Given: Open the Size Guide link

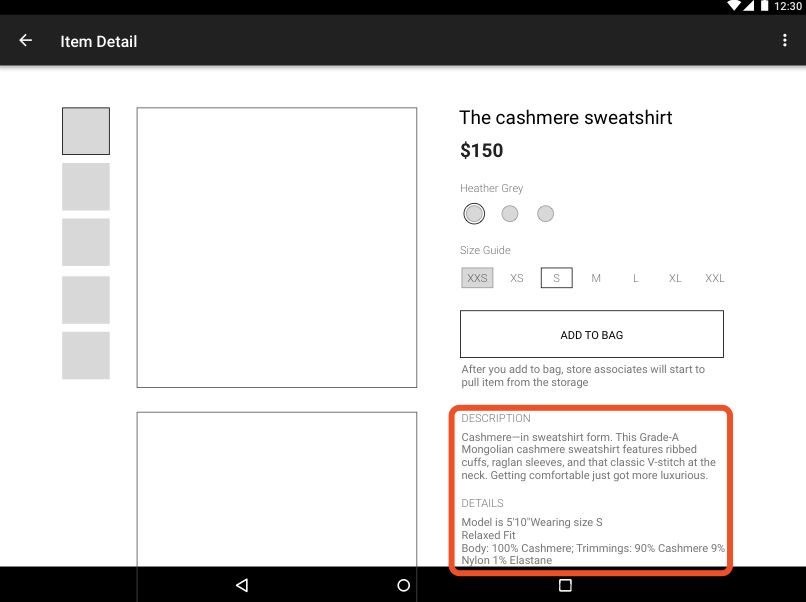Looking at the screenshot, I should click(x=485, y=250).
